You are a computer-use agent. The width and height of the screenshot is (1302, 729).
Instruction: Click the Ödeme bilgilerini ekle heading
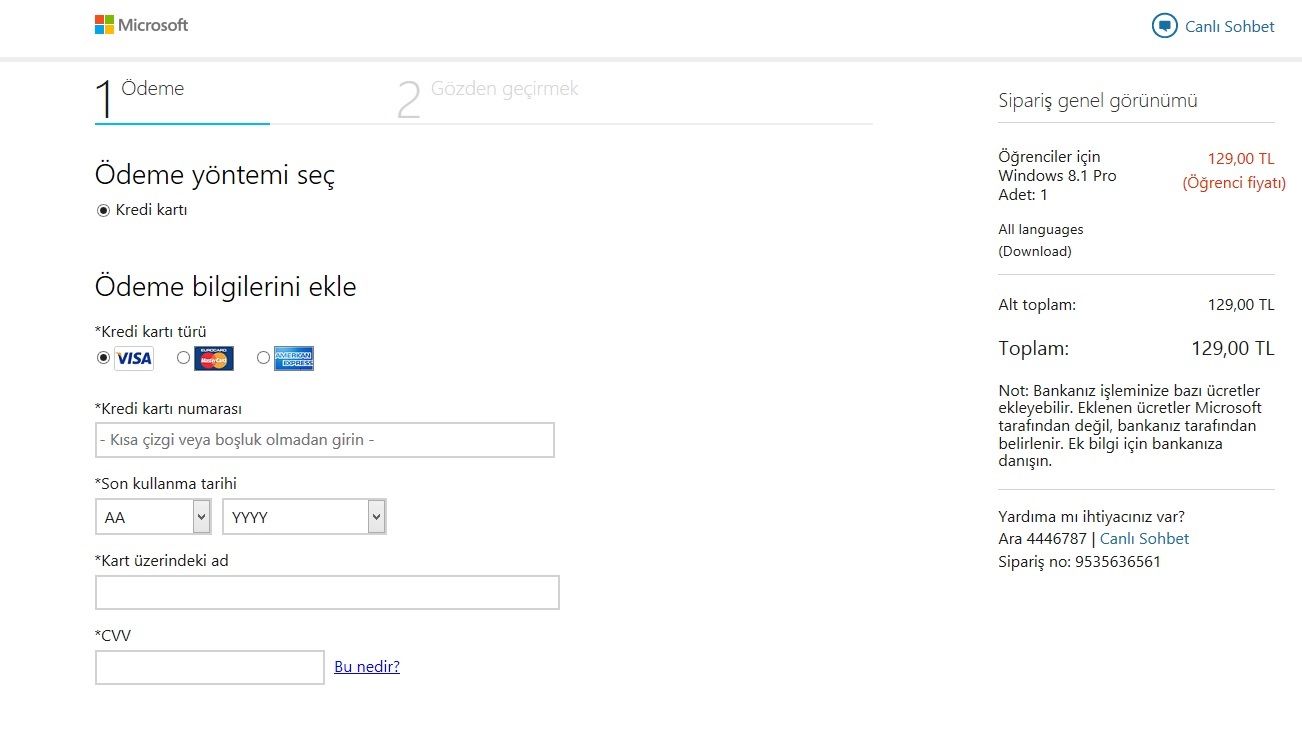[226, 287]
